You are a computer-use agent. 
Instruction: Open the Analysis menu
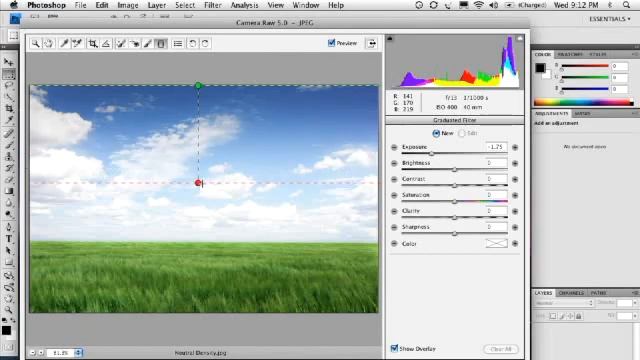point(244,5)
